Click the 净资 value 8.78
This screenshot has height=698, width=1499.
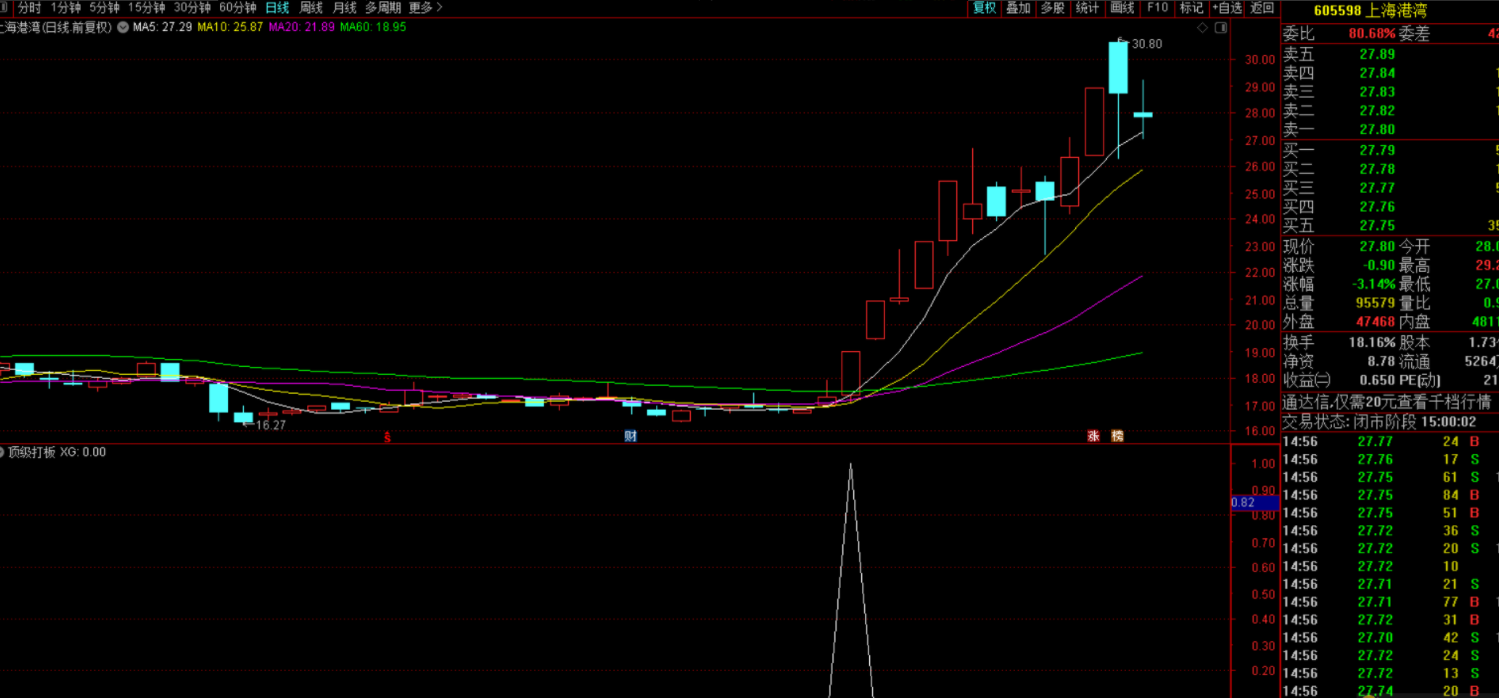pos(1381,361)
